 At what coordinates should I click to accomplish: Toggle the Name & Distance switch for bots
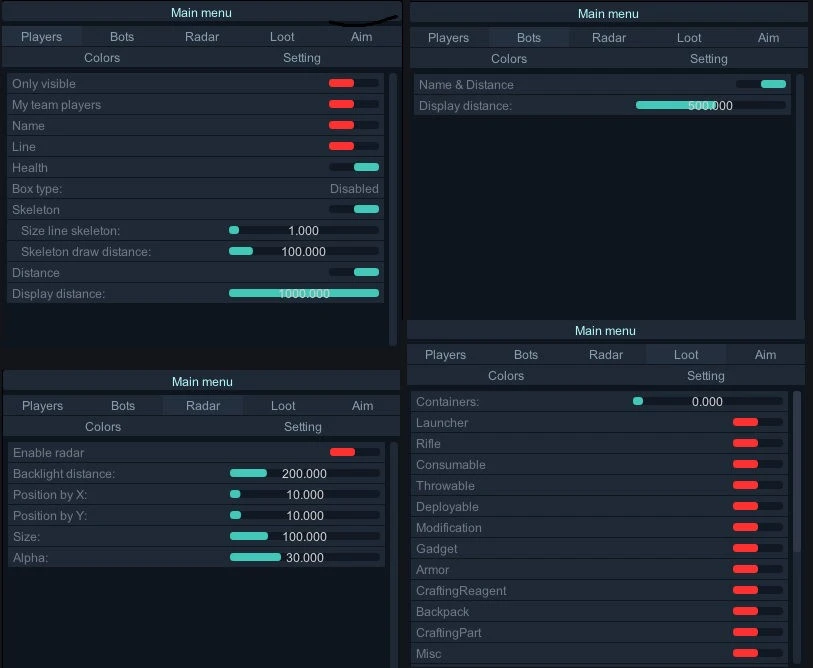760,84
